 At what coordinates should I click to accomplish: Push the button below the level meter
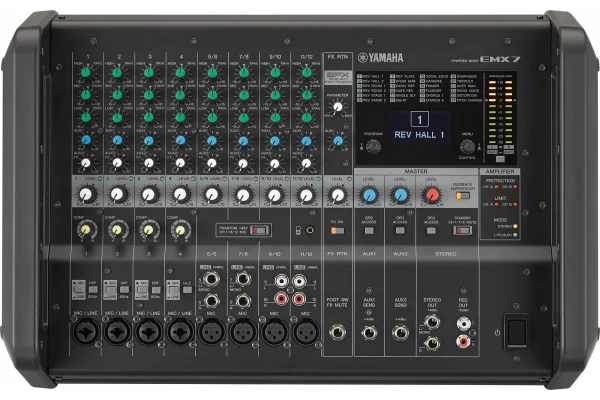500,159
